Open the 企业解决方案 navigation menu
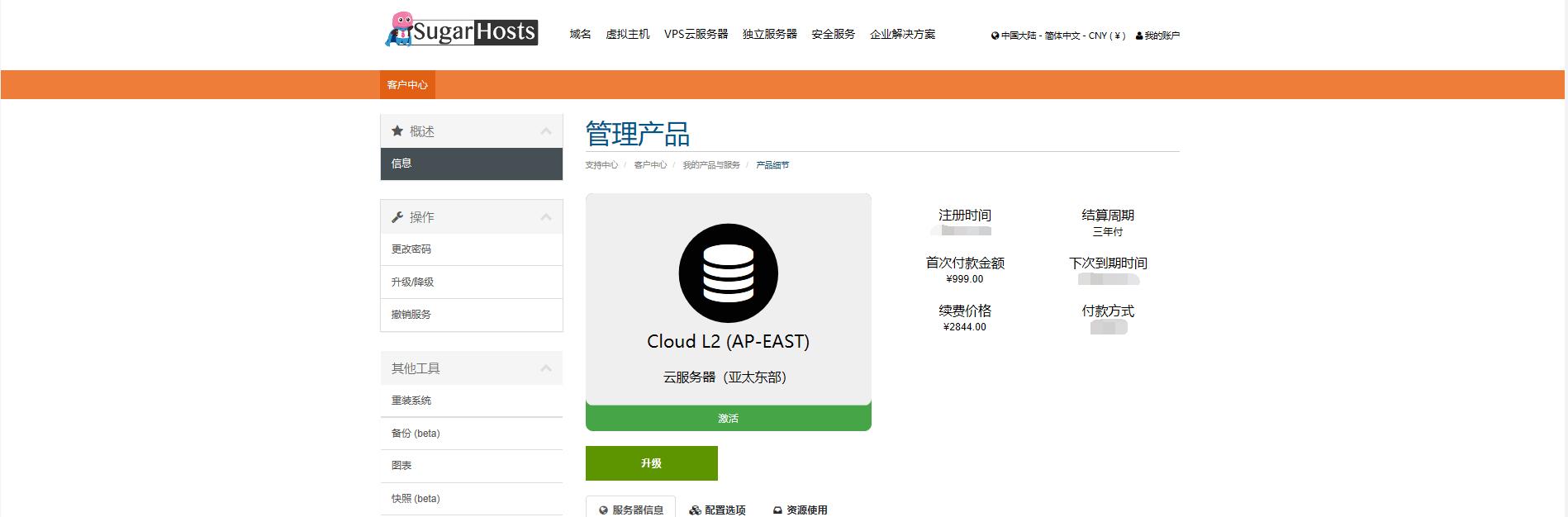Viewport: 1568px width, 517px height. point(903,34)
